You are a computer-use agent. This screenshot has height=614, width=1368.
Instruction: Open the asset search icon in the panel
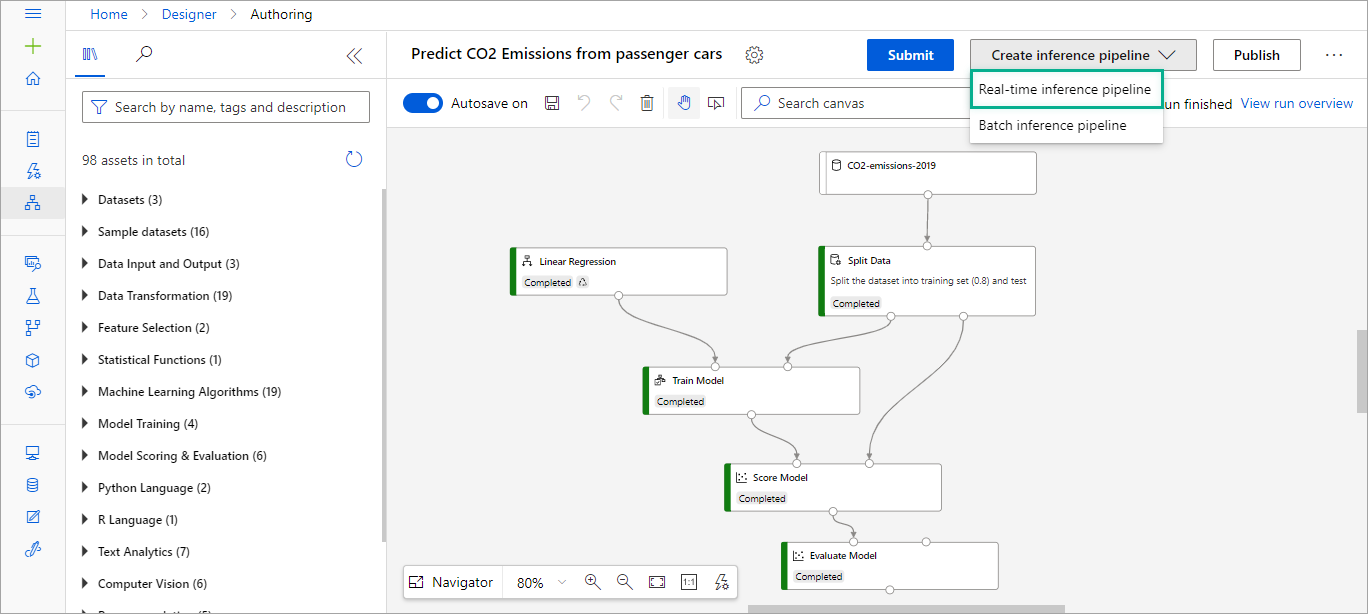click(x=143, y=55)
